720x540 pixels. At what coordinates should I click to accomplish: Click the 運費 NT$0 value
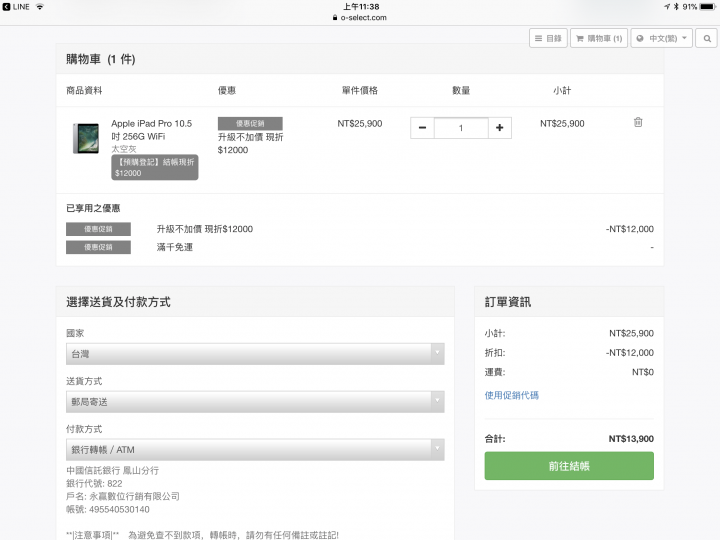tap(642, 372)
